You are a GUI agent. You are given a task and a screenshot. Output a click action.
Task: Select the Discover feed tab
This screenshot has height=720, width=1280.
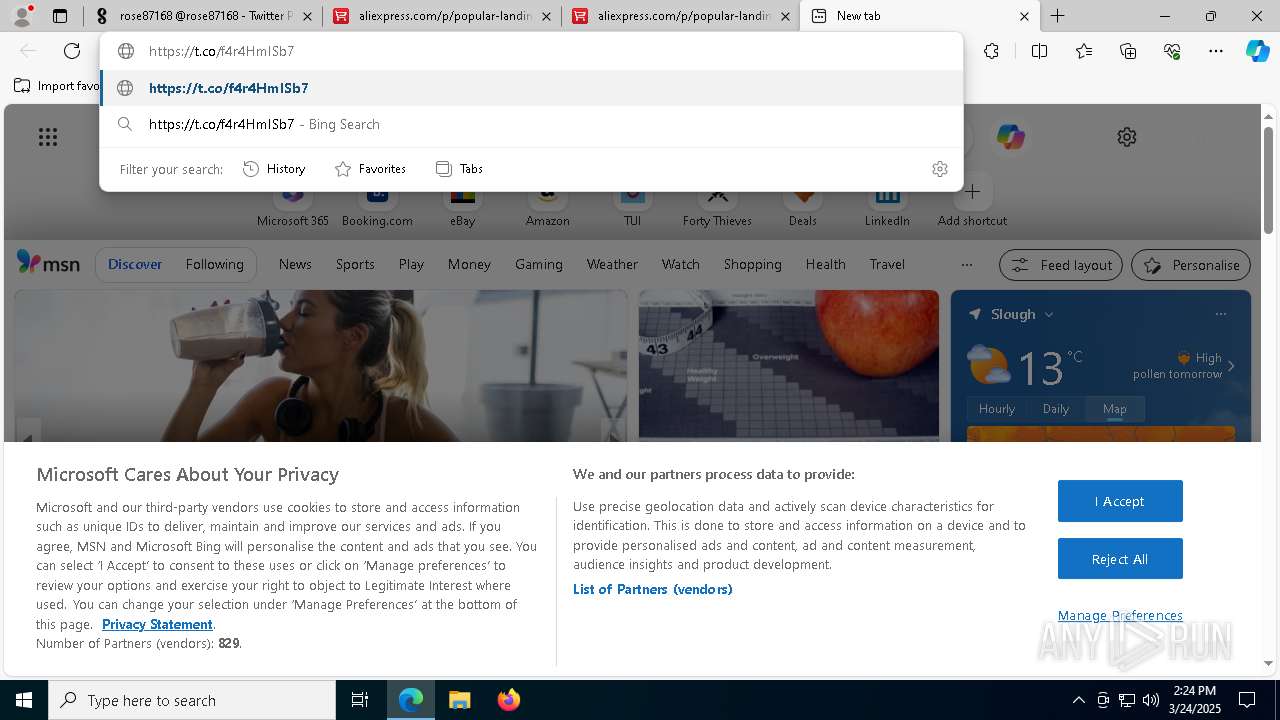[135, 264]
